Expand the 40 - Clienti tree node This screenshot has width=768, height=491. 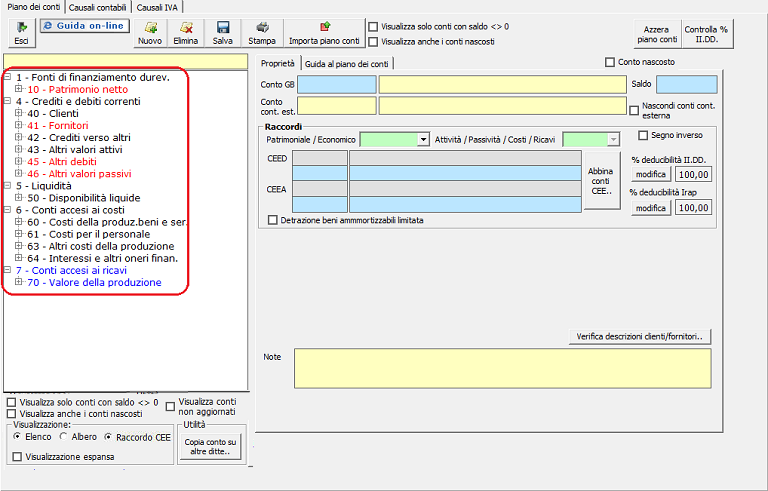tap(19, 114)
